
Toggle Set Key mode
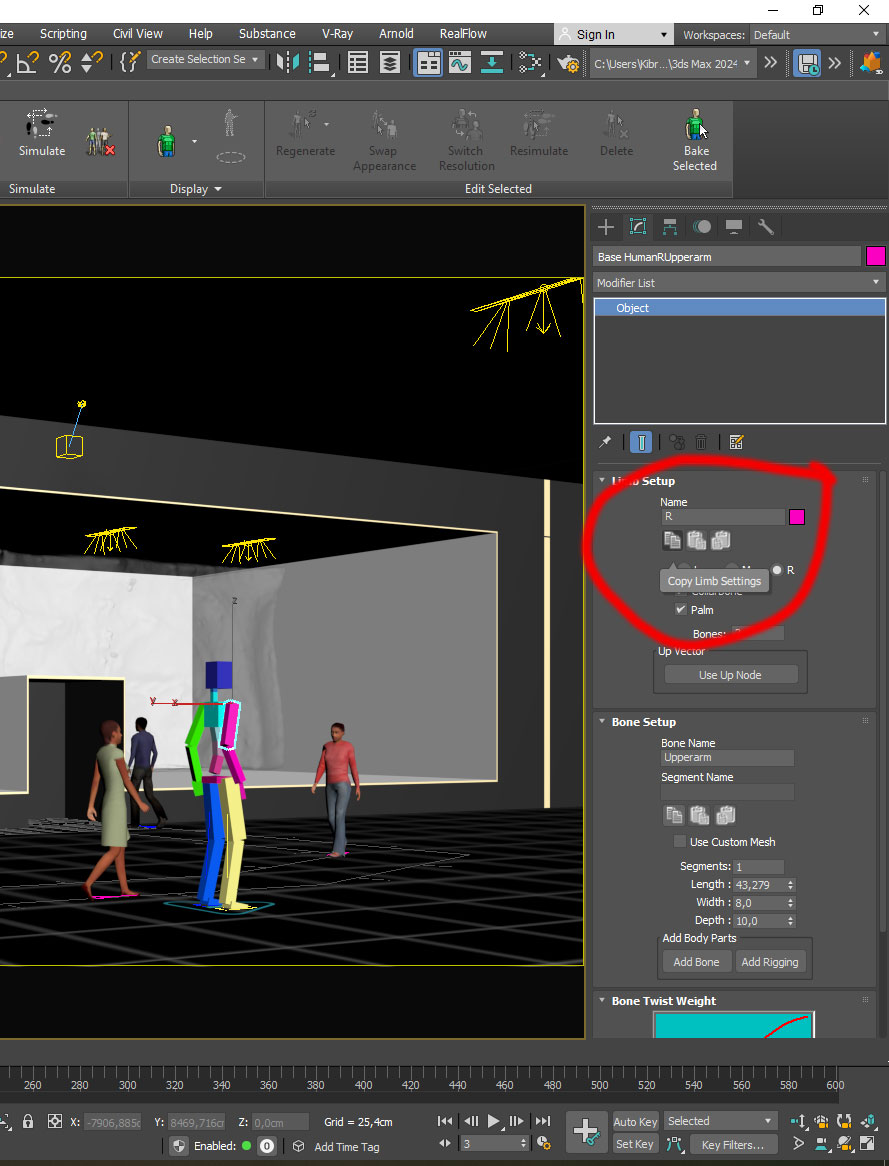(x=635, y=1144)
